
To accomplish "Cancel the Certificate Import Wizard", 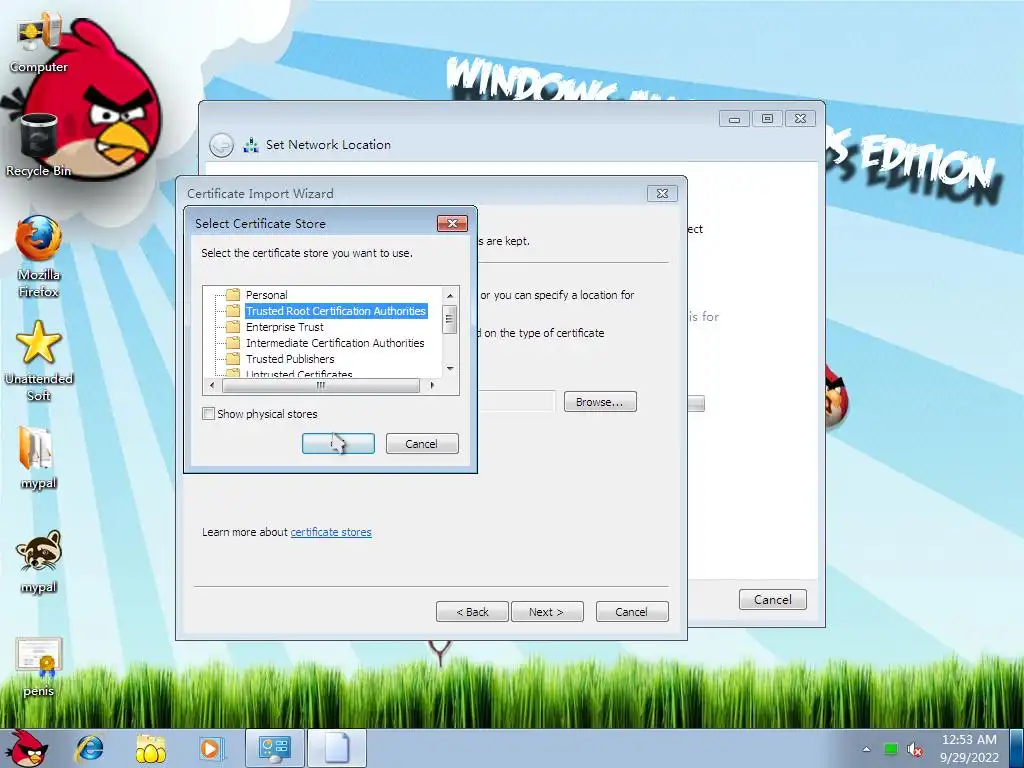I will [x=632, y=612].
